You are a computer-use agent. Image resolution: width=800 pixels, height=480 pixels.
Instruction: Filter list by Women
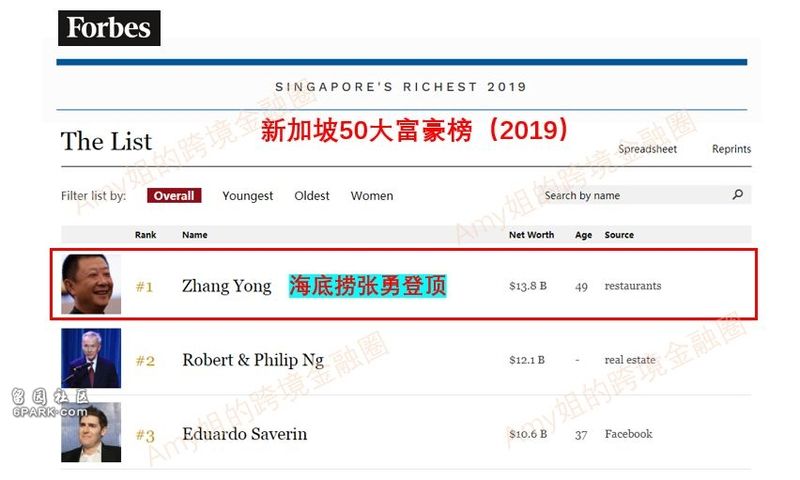click(x=372, y=196)
